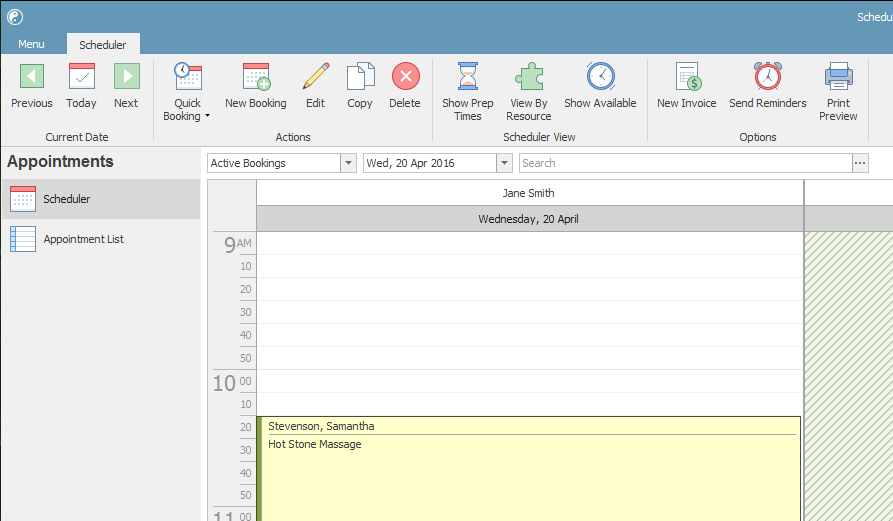Select the 9:50 time slot
This screenshot has width=893, height=521.
pyautogui.click(x=530, y=358)
